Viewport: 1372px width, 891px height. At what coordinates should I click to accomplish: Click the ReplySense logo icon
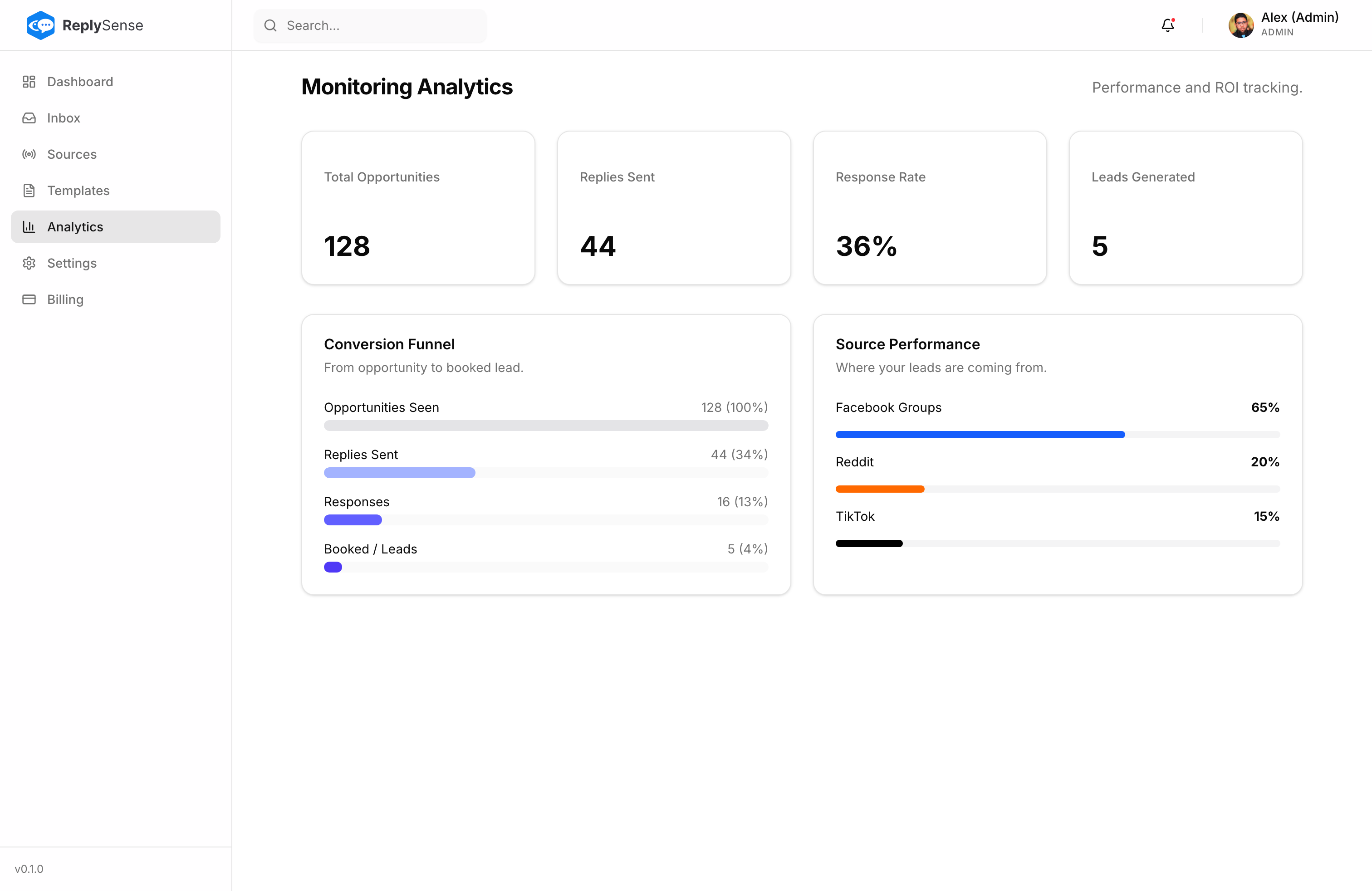click(40, 25)
